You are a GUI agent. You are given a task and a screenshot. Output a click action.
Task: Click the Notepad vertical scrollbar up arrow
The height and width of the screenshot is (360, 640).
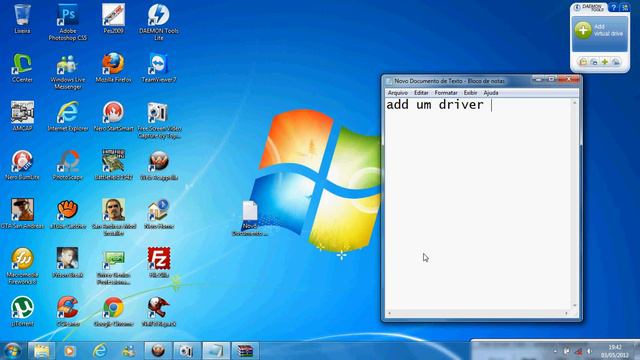(x=575, y=103)
